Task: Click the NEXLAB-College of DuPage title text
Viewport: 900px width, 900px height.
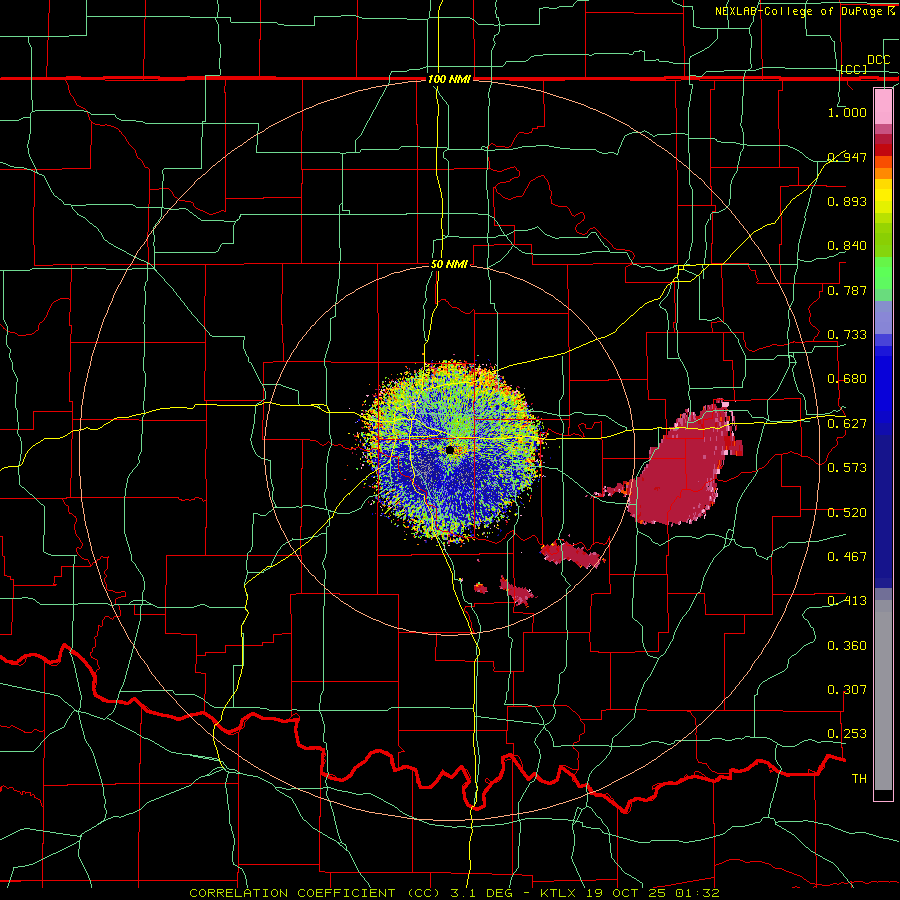Action: [804, 11]
